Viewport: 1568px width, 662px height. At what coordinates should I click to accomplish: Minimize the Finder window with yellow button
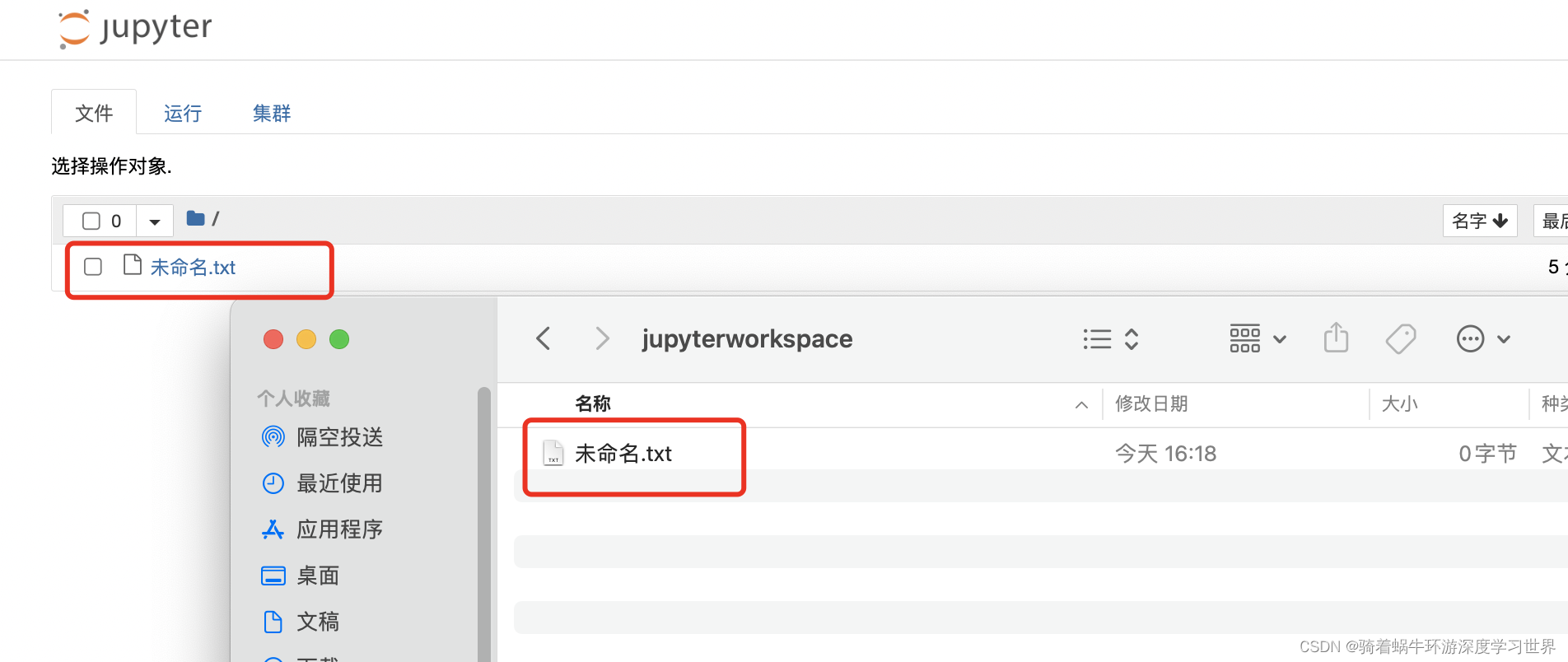pyautogui.click(x=306, y=339)
